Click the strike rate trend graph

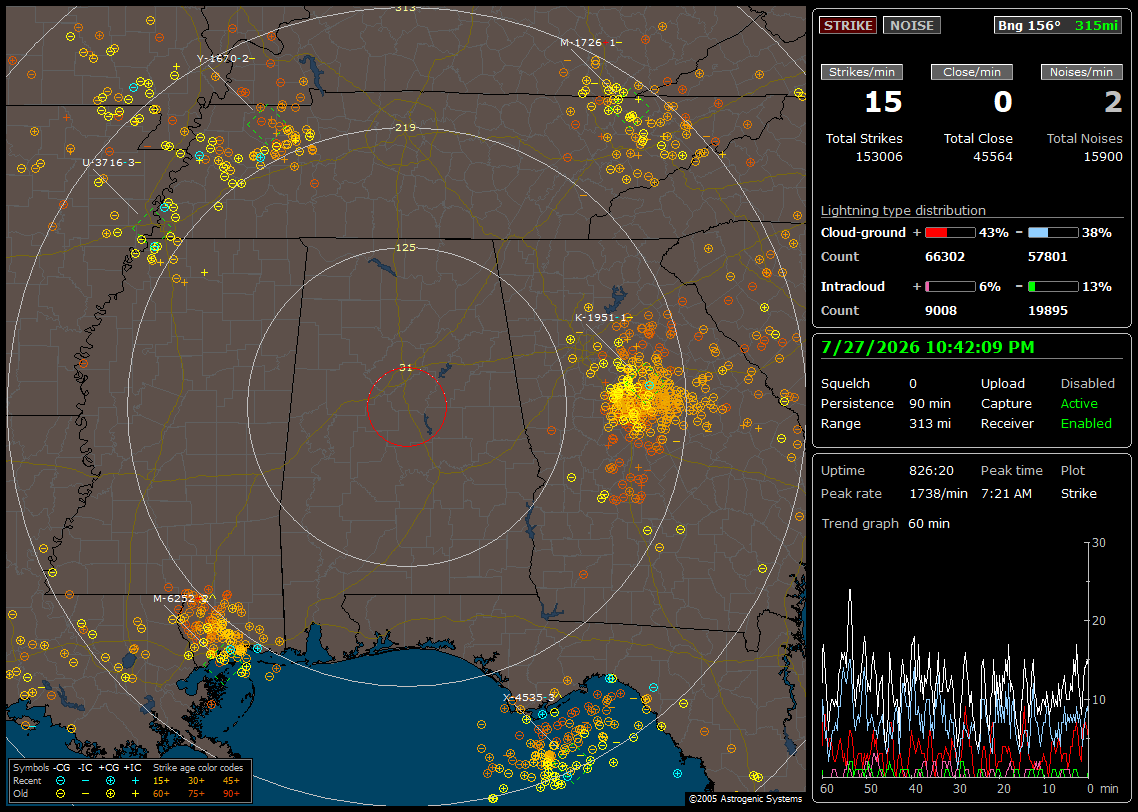(955, 659)
